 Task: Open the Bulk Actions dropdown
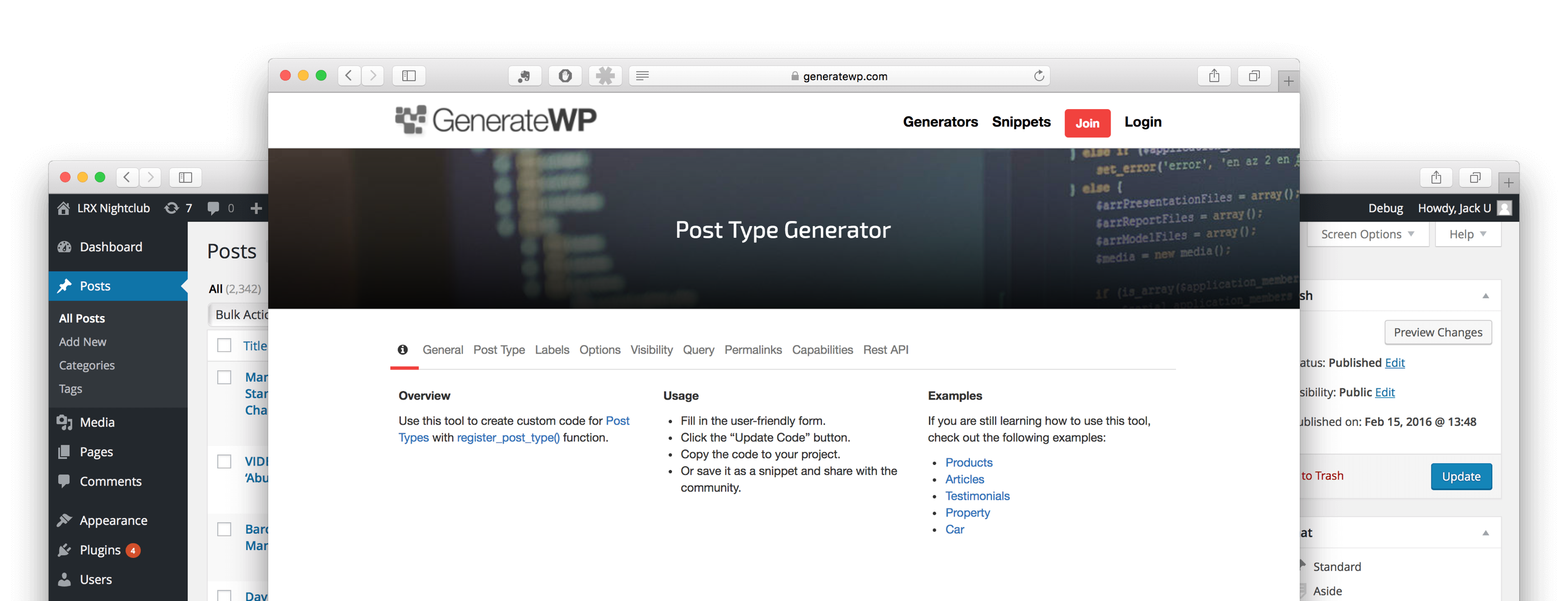coord(239,314)
